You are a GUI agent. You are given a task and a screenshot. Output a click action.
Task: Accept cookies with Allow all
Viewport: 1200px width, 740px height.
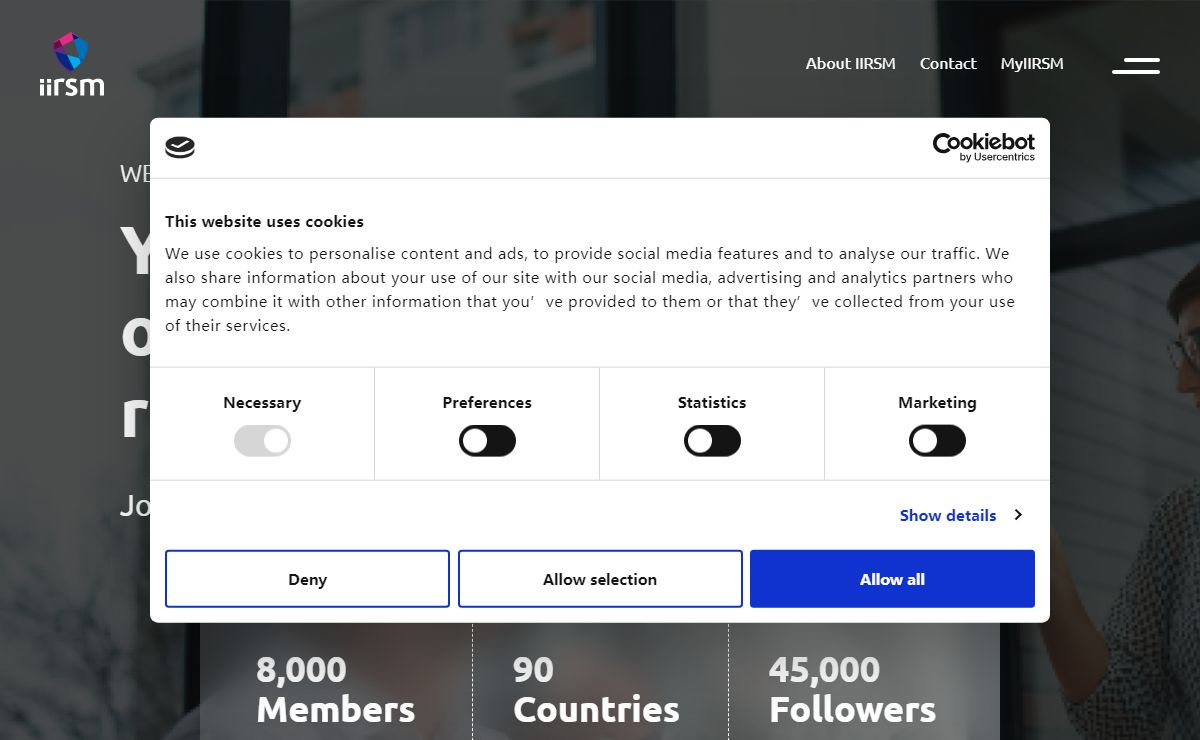pyautogui.click(x=892, y=579)
